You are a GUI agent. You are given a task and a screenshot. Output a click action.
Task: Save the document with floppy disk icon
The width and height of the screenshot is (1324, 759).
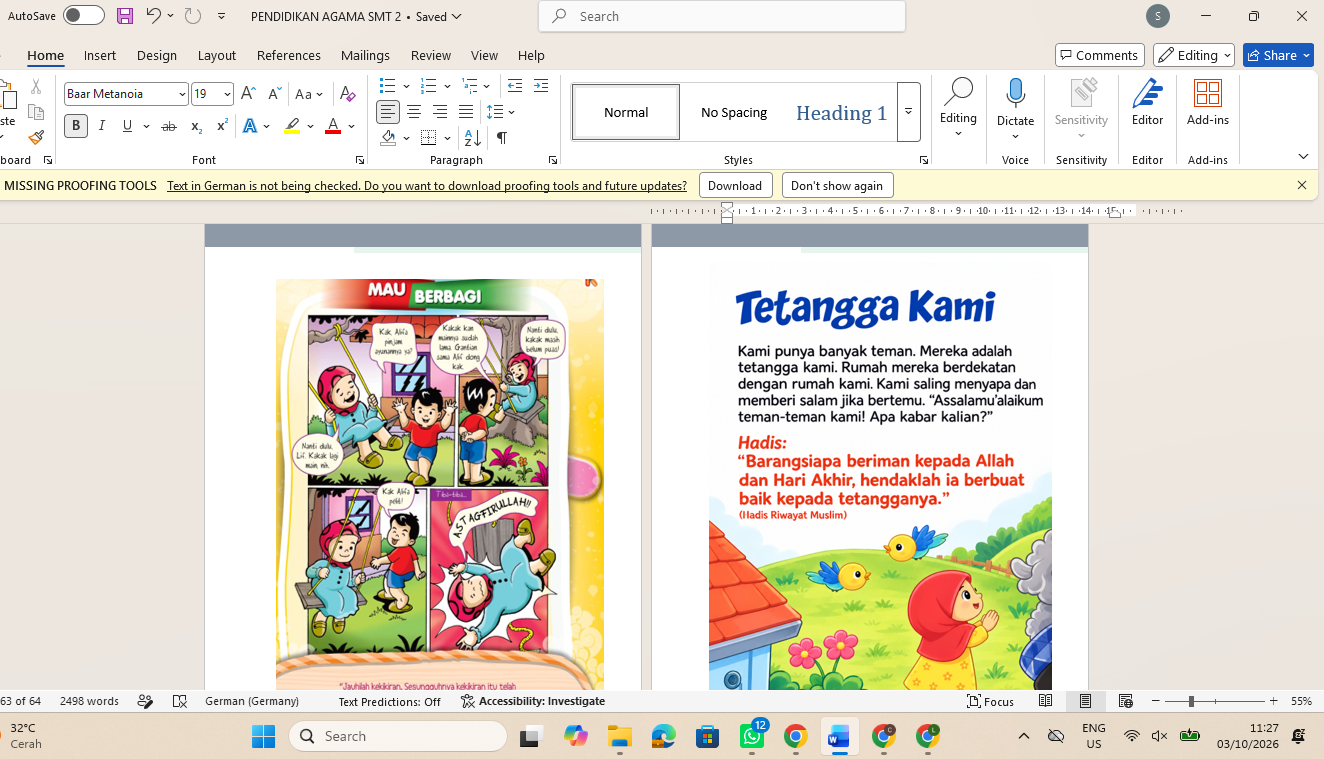click(x=125, y=16)
